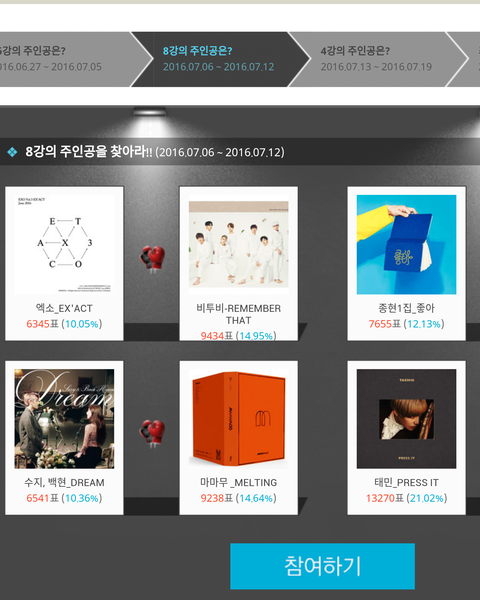Click the boxing gloves icon between Dream and Mamamoo
The height and width of the screenshot is (600, 480).
pyautogui.click(x=152, y=434)
